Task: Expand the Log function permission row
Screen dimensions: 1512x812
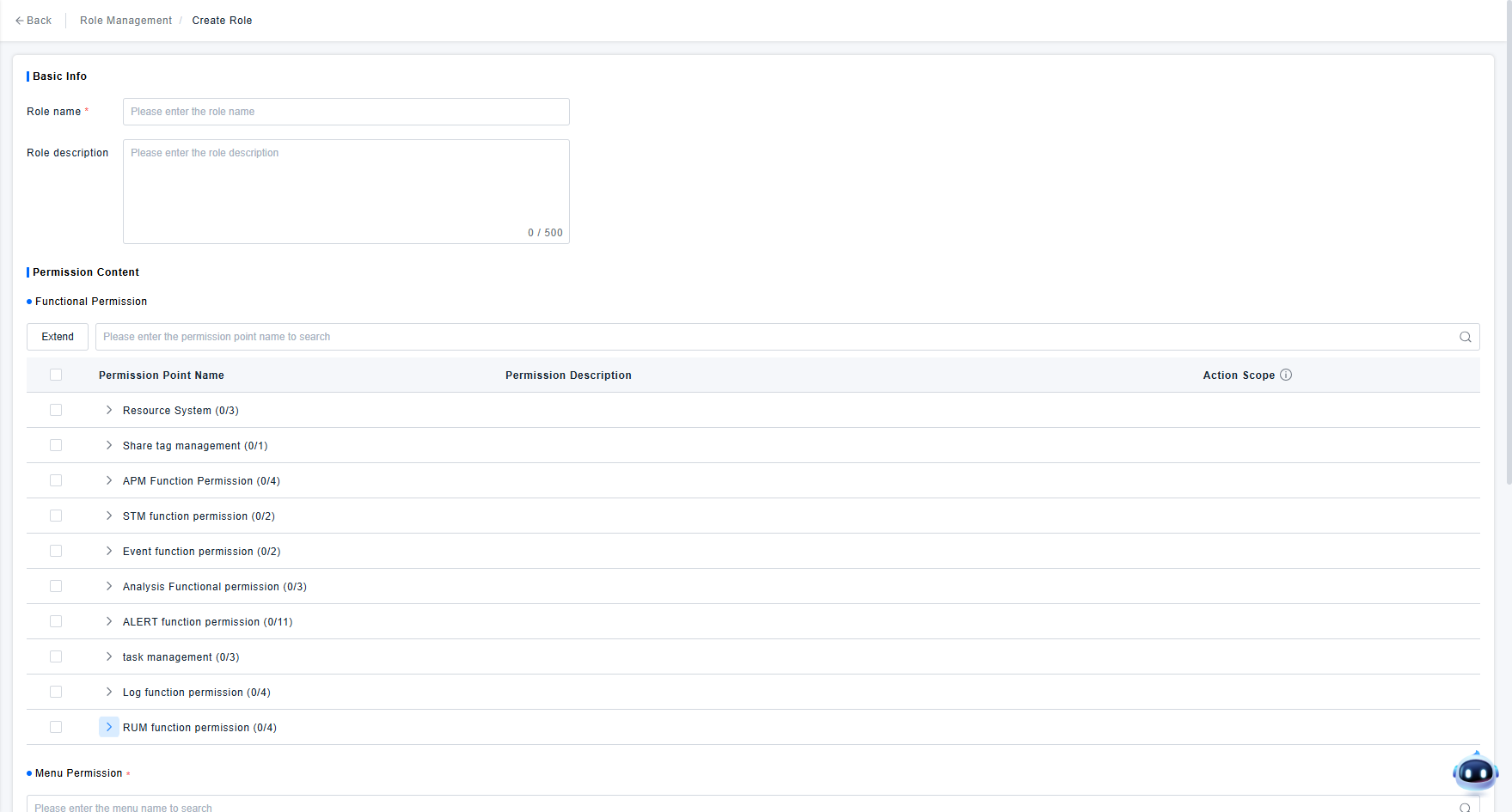Action: coord(109,693)
